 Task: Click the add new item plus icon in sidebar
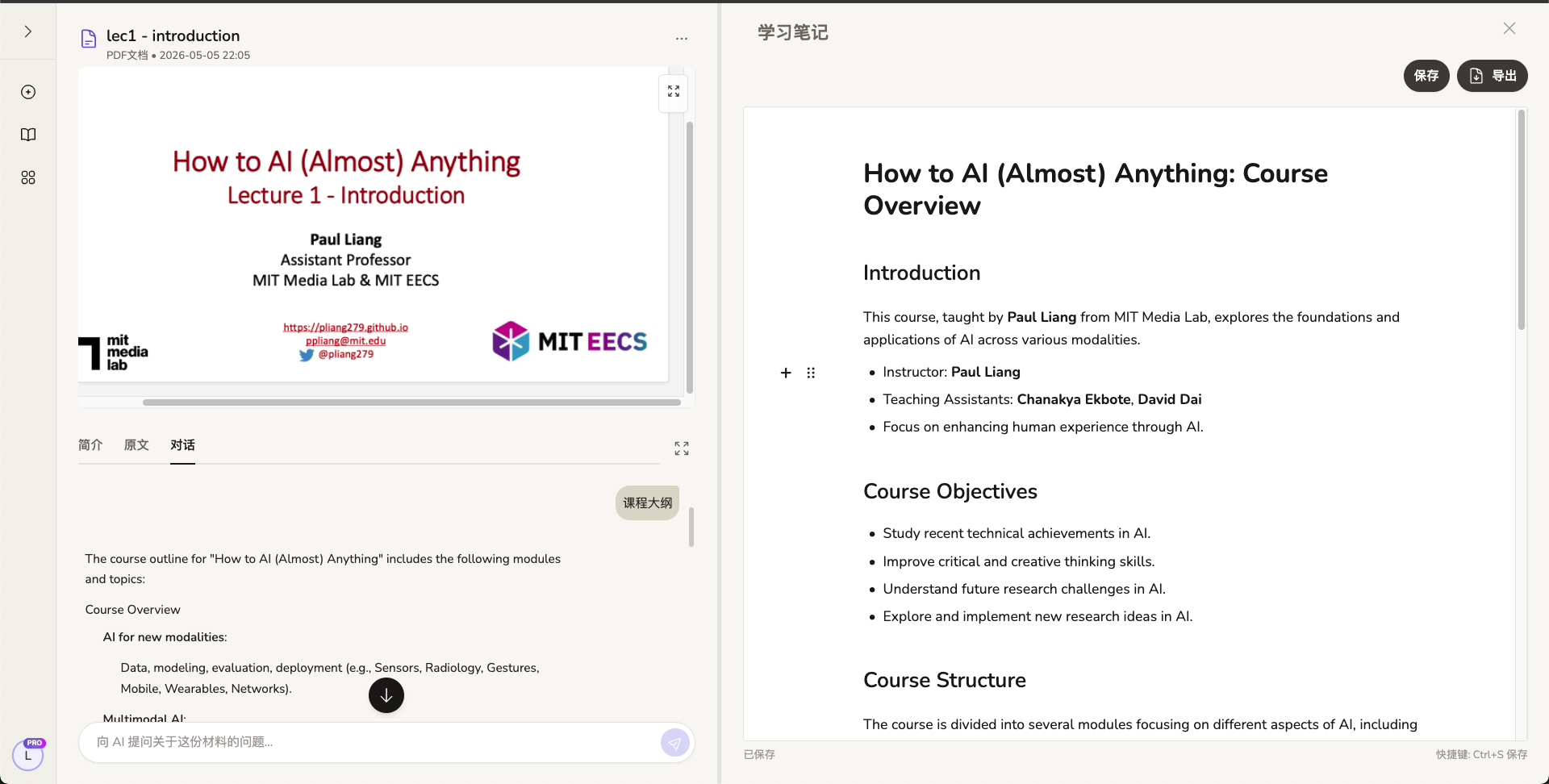point(28,92)
